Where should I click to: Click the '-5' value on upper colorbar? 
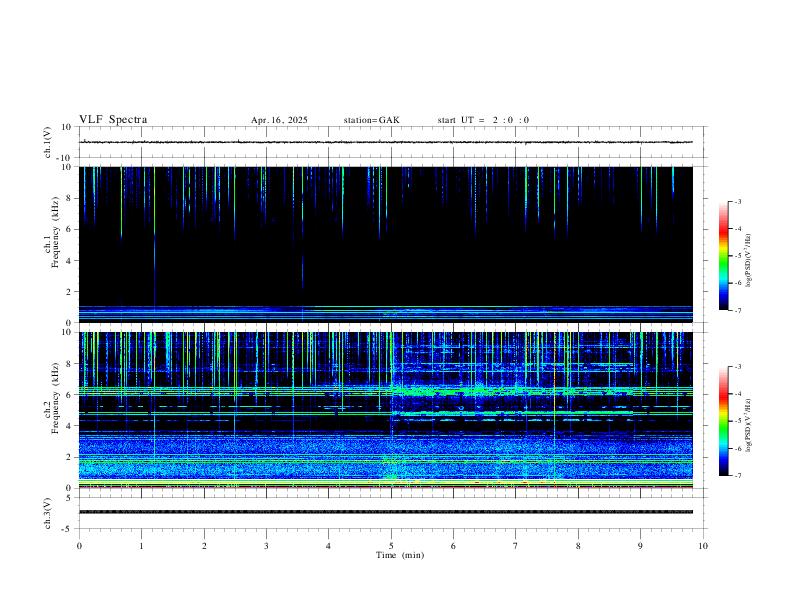click(737, 256)
